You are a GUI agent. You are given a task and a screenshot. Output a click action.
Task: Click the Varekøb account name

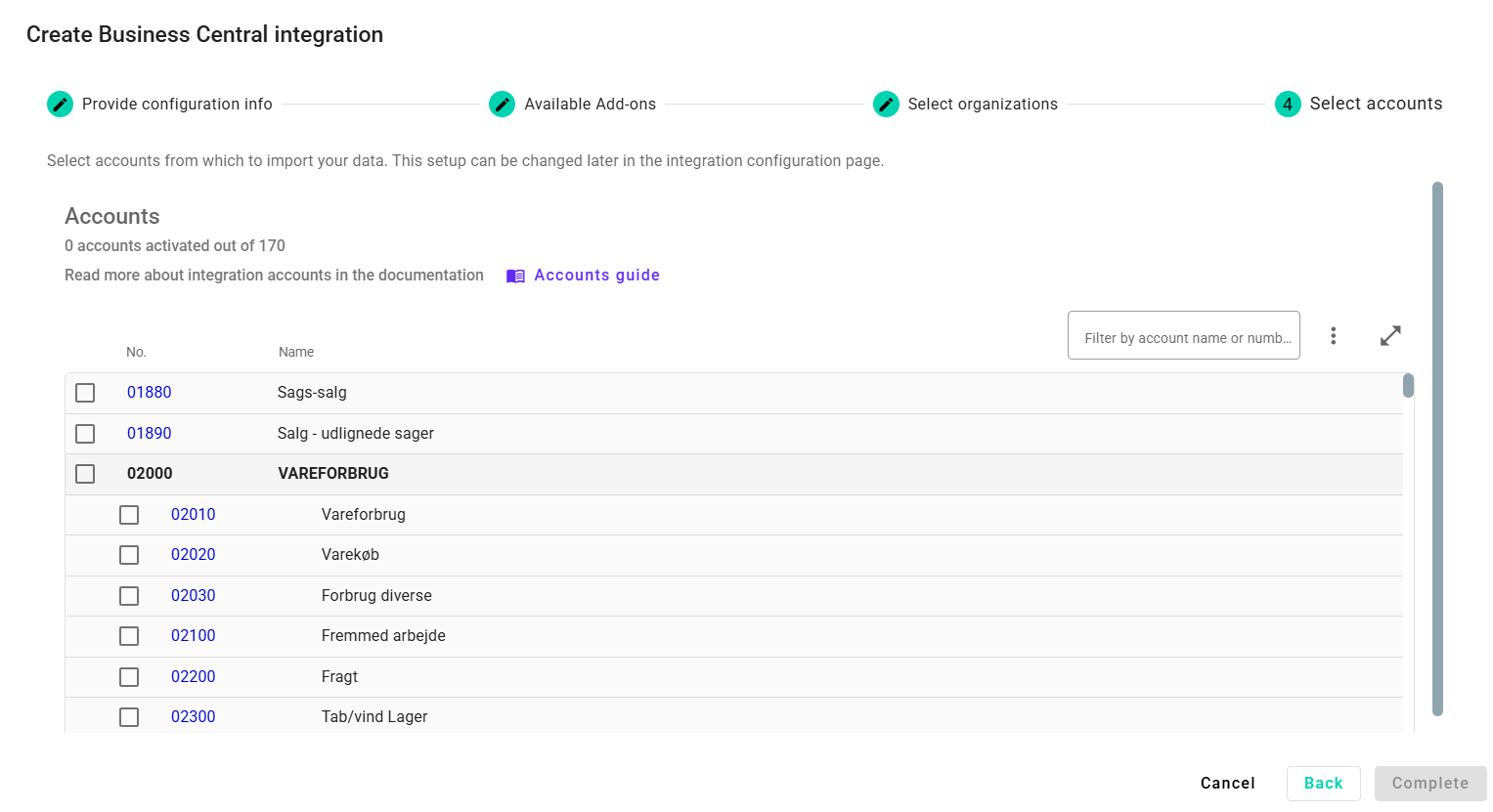350,555
